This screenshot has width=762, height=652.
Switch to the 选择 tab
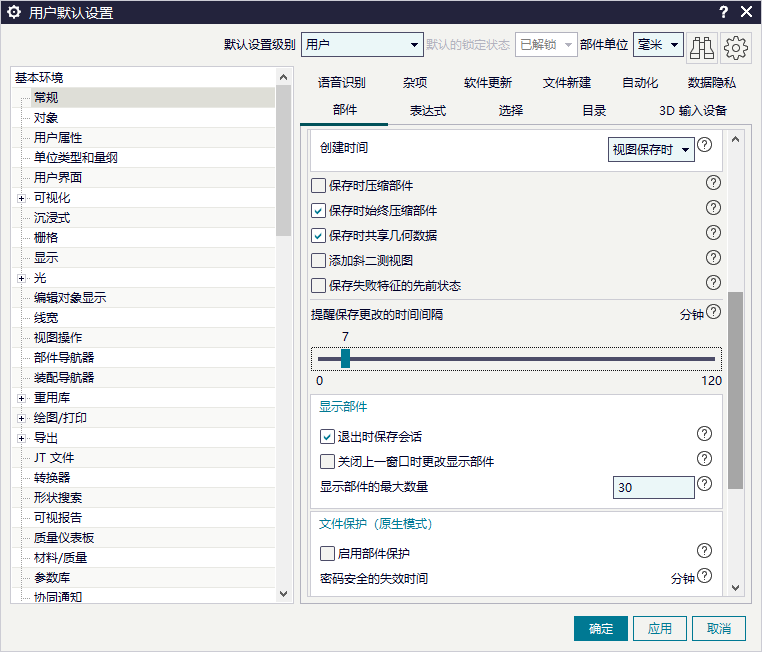tap(511, 111)
